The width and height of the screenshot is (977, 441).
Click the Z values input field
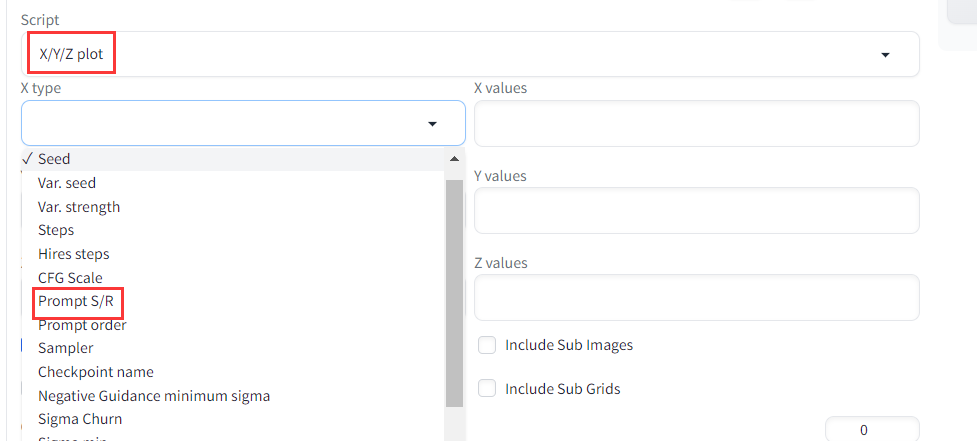click(696, 298)
